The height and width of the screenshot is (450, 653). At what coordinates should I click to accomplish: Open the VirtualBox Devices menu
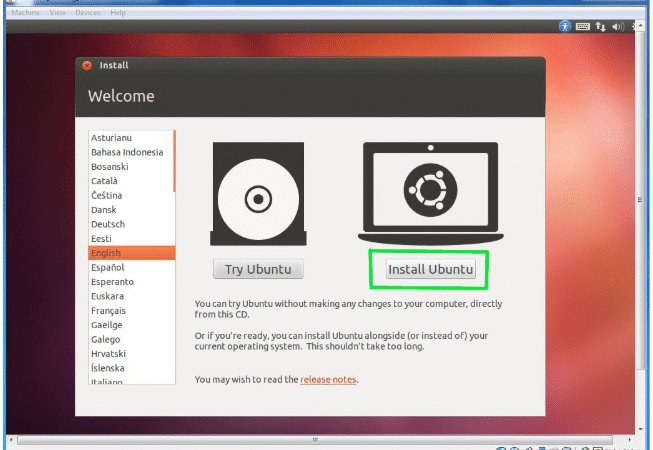point(88,12)
